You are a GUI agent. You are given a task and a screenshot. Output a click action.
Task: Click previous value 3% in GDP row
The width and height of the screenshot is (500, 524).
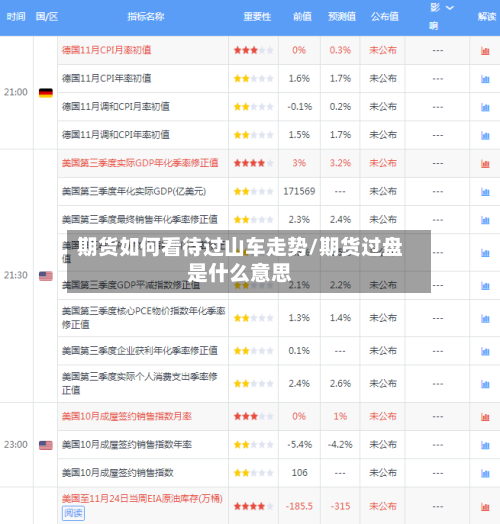299,163
